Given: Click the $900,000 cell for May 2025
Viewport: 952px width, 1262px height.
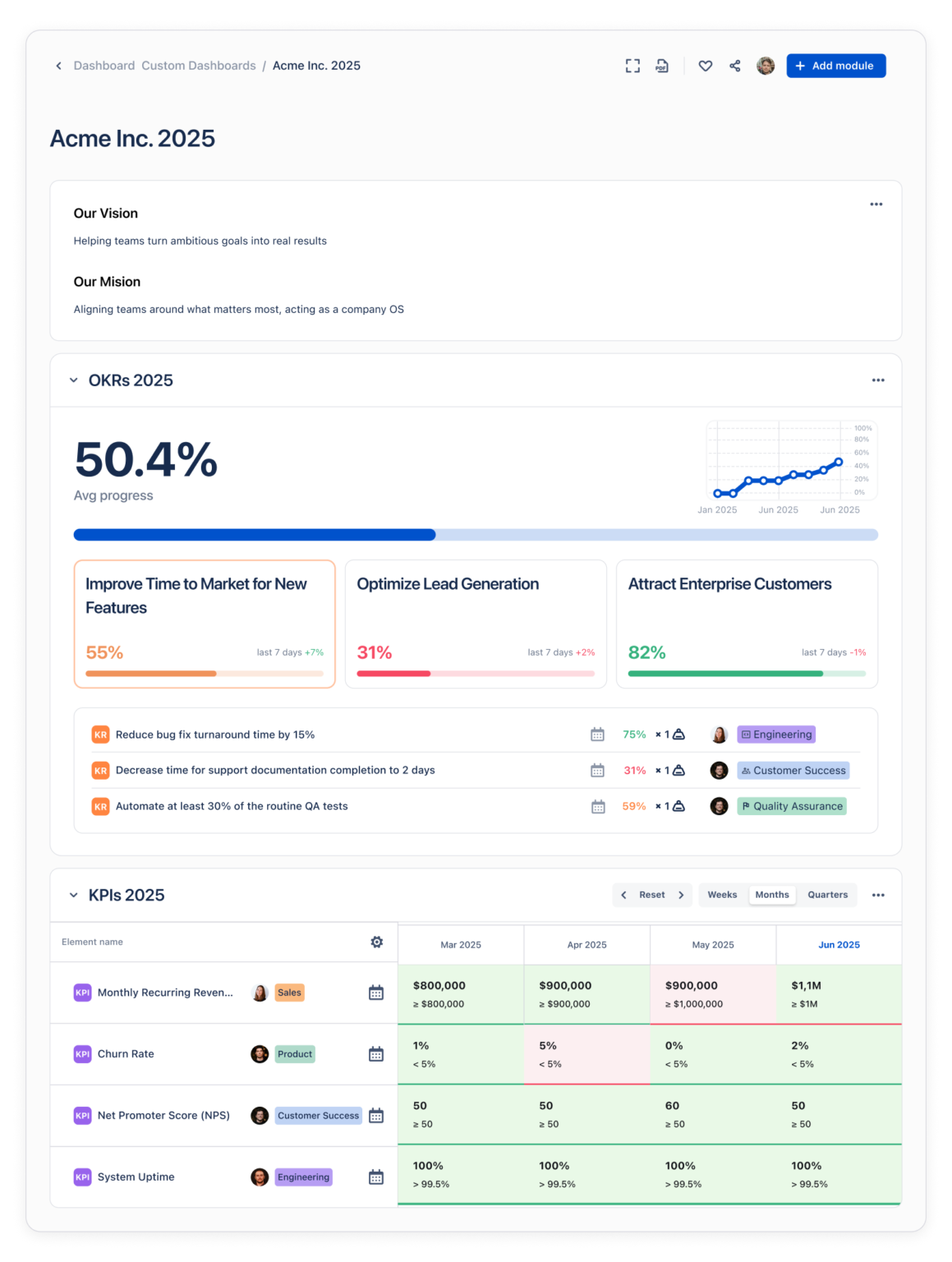Looking at the screenshot, I should click(713, 994).
